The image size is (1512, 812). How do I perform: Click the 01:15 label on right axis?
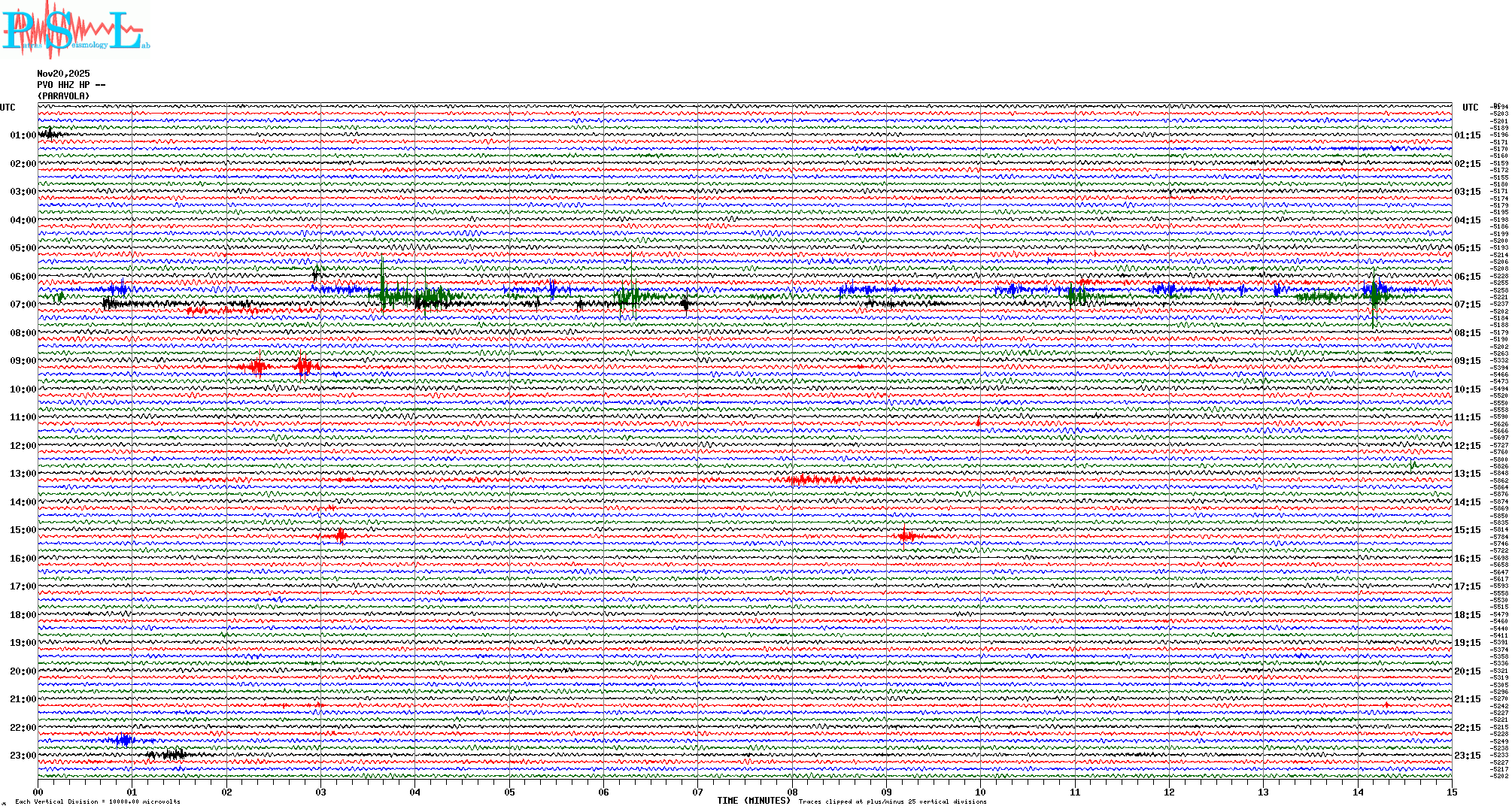[x=1467, y=135]
